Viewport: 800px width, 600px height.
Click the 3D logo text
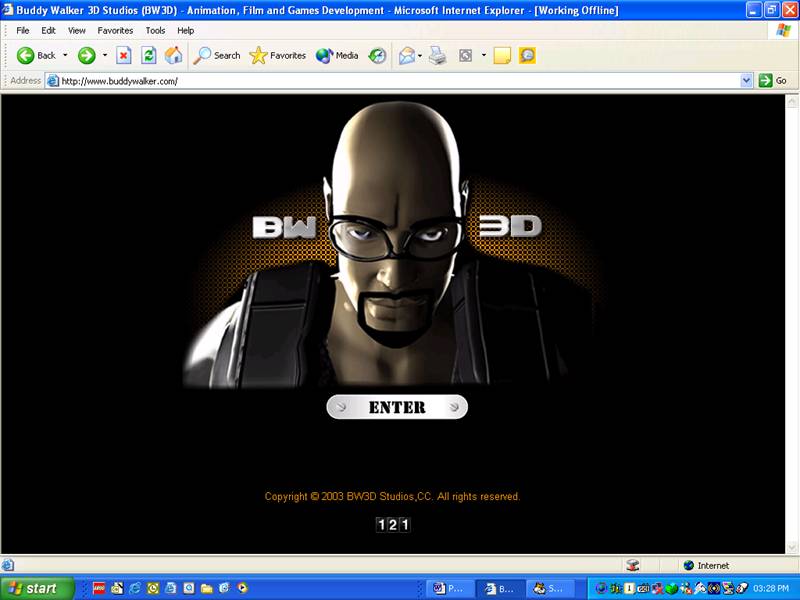[x=510, y=226]
